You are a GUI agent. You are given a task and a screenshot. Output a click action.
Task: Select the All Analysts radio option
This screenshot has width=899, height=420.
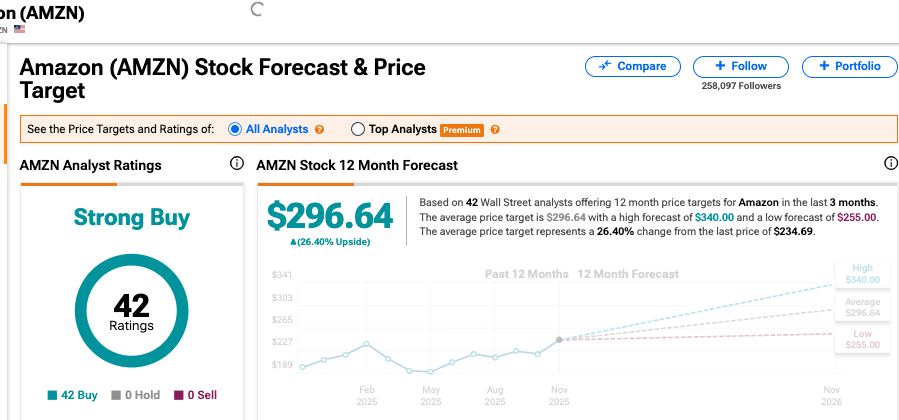click(x=235, y=129)
